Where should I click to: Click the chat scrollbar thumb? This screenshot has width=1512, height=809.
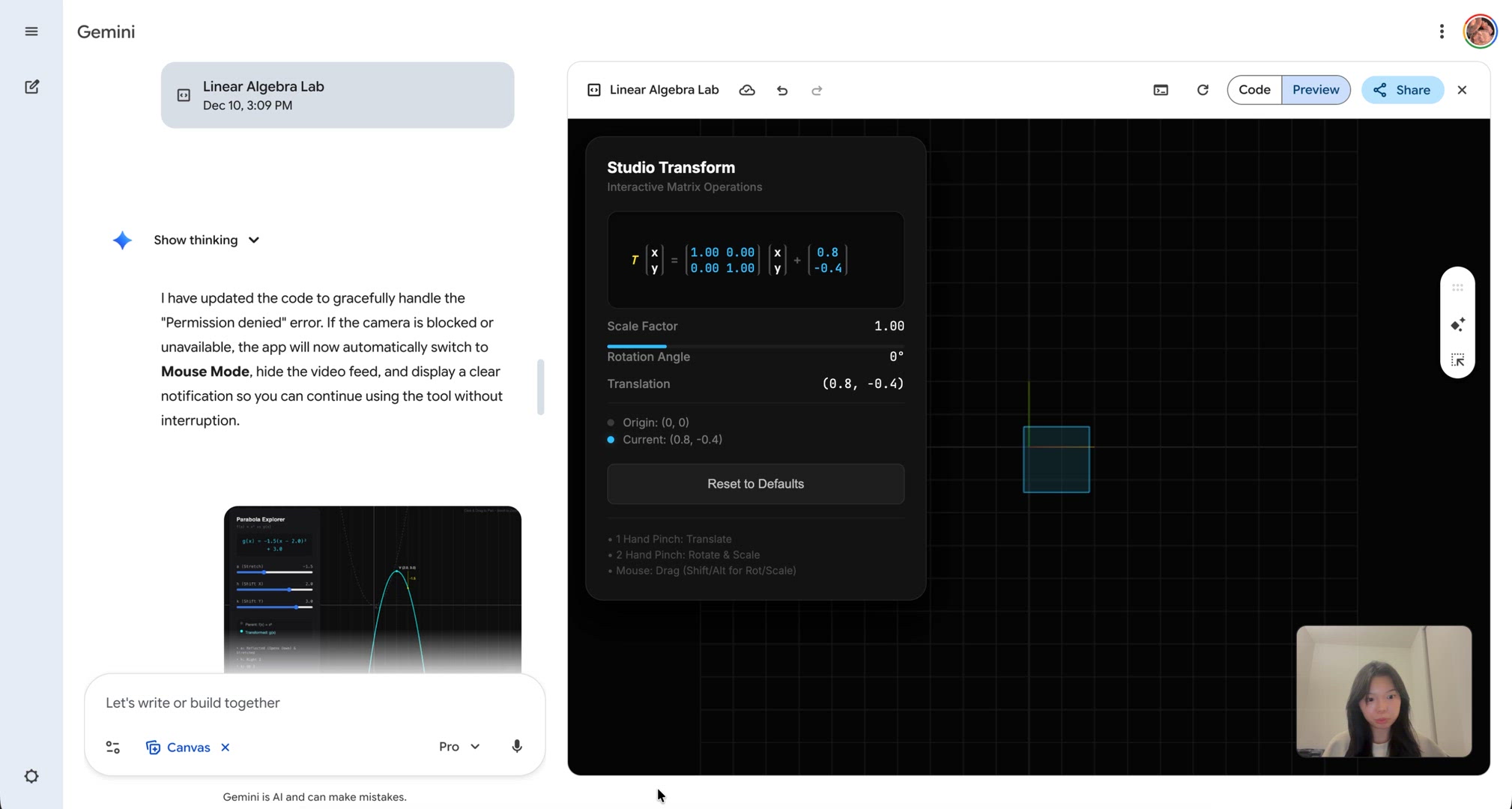[x=540, y=387]
